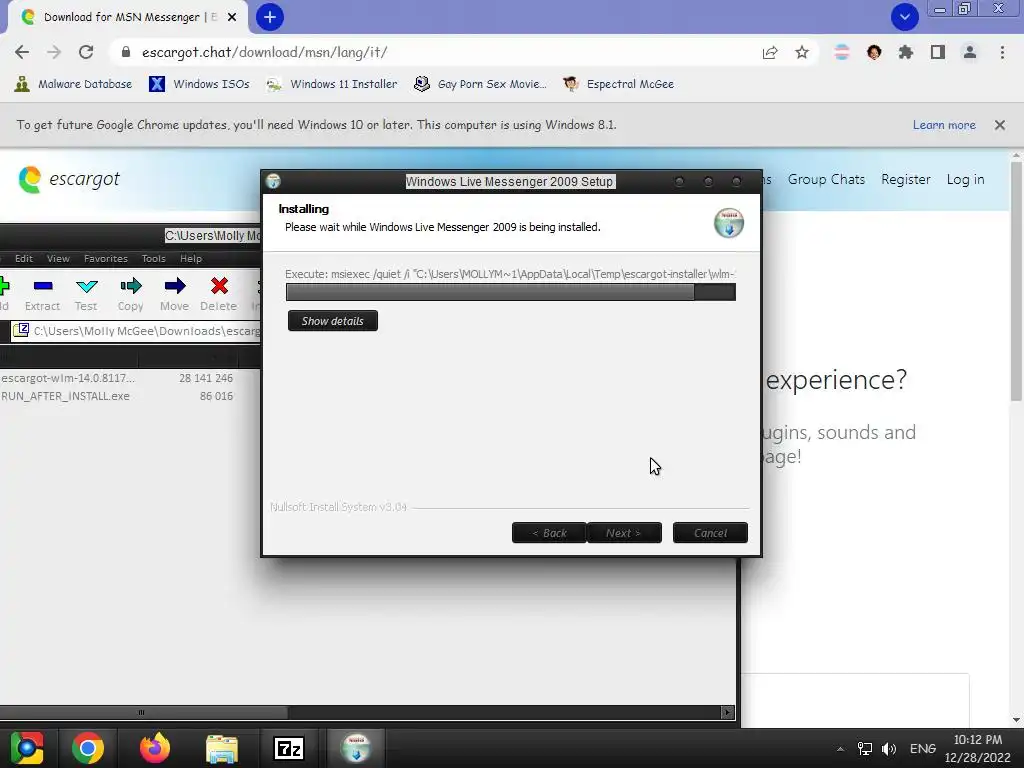Click the installer icon on the taskbar
This screenshot has width=1024, height=768.
coord(356,748)
